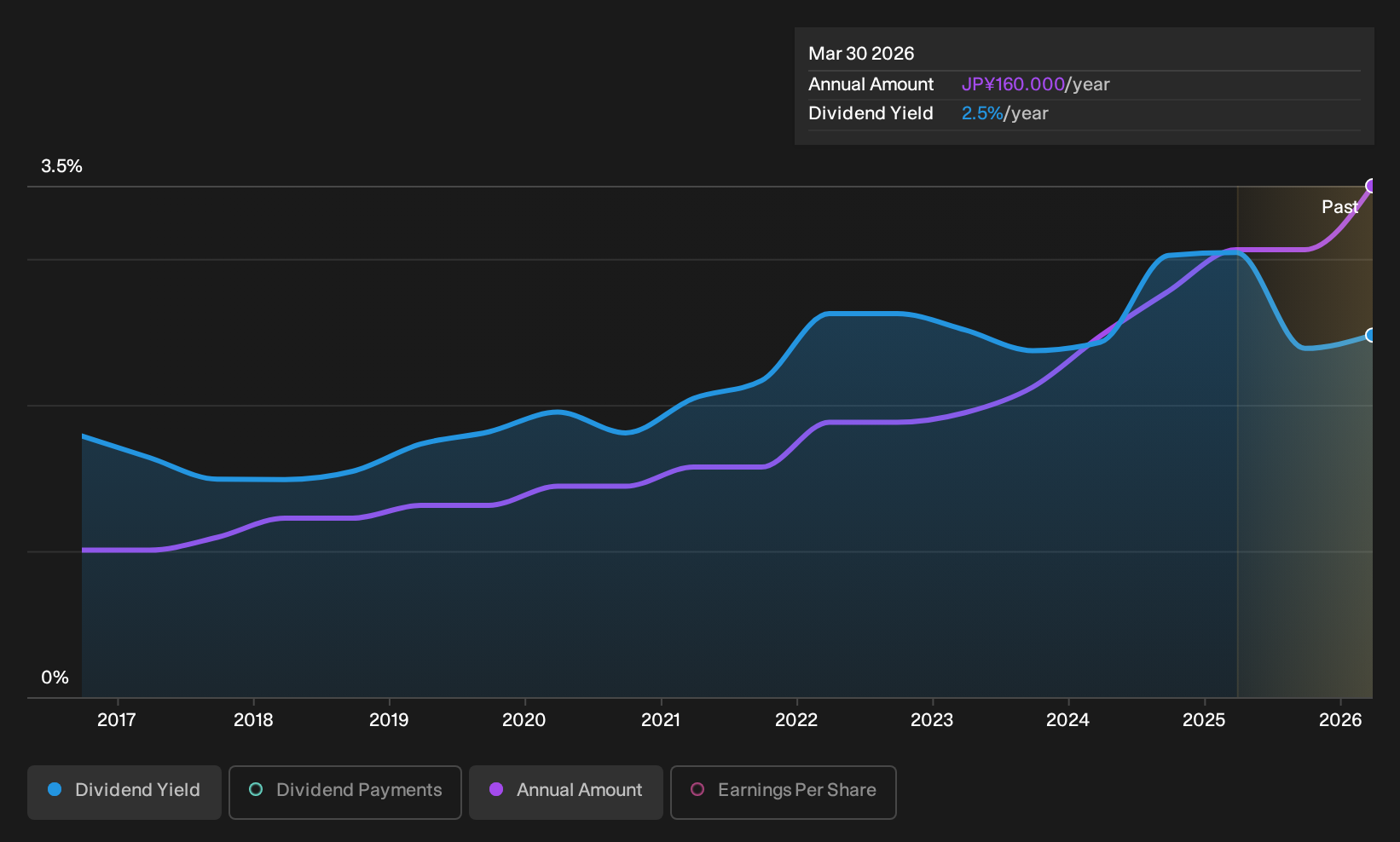Select the 2023 x-axis label

coord(932,720)
